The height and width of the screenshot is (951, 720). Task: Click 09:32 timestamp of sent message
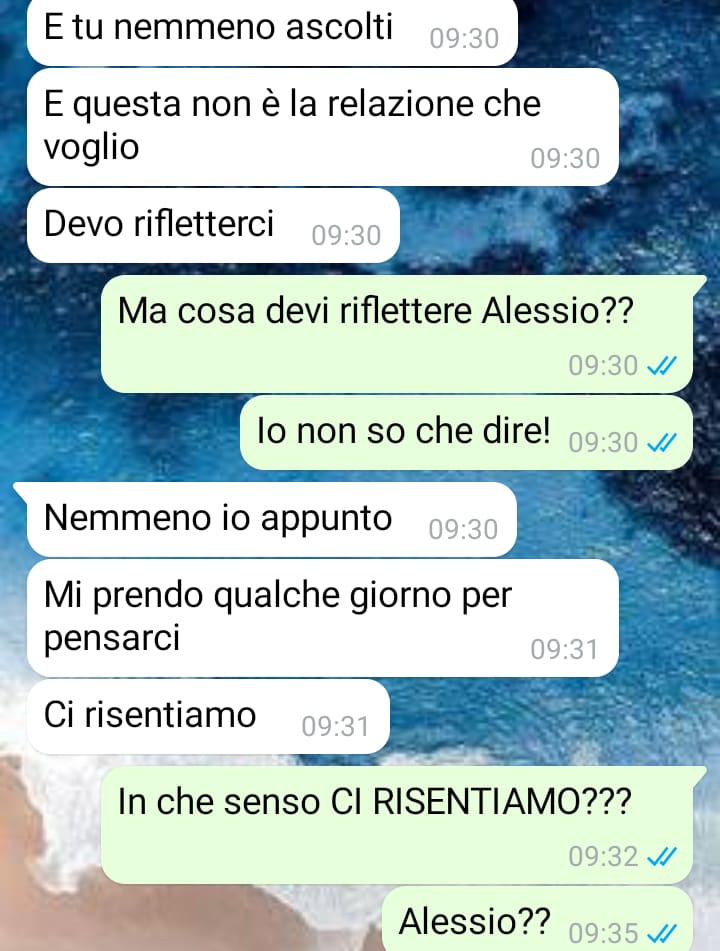pos(604,857)
